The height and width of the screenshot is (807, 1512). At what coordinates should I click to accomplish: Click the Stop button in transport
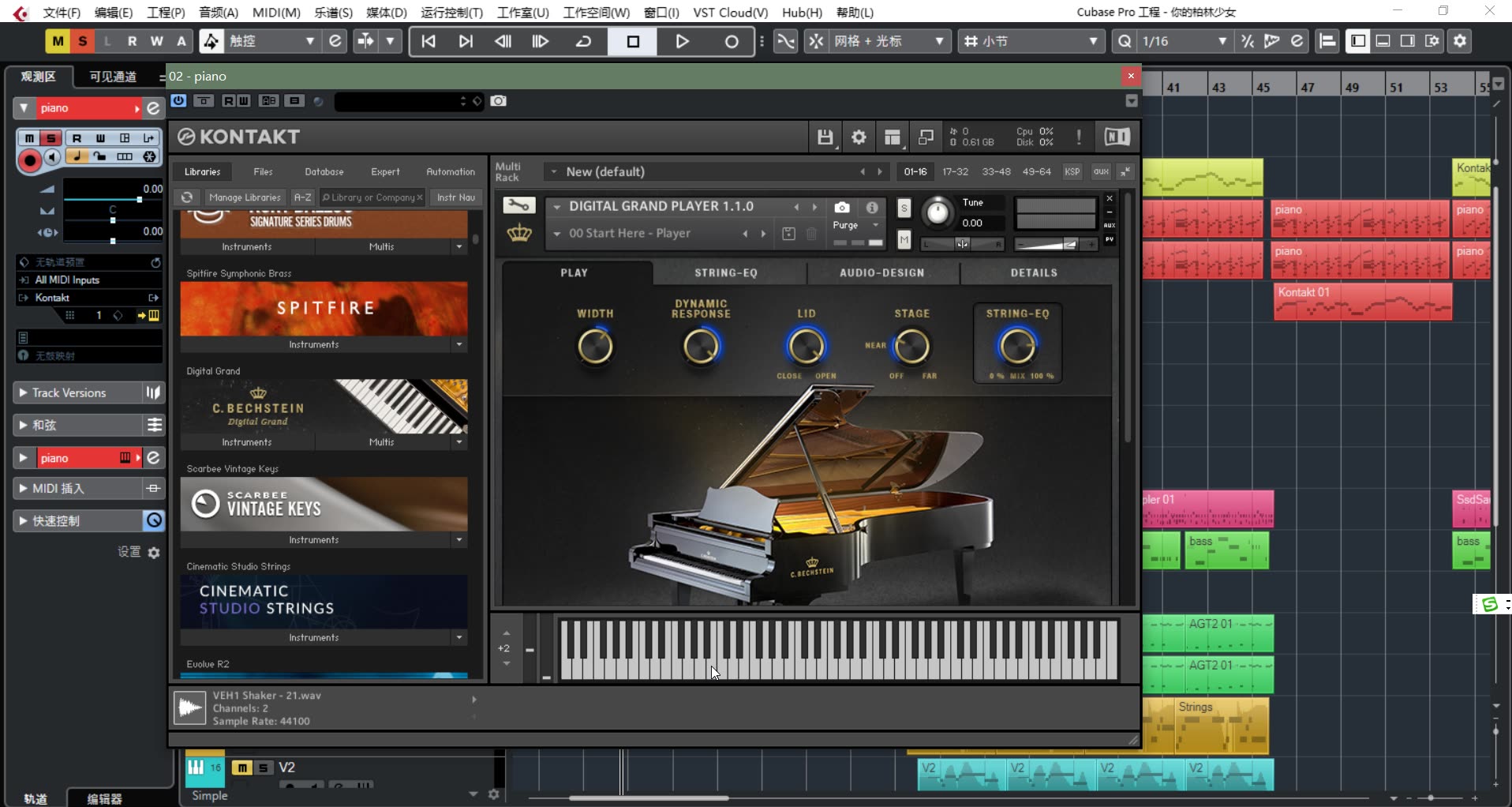[x=632, y=41]
